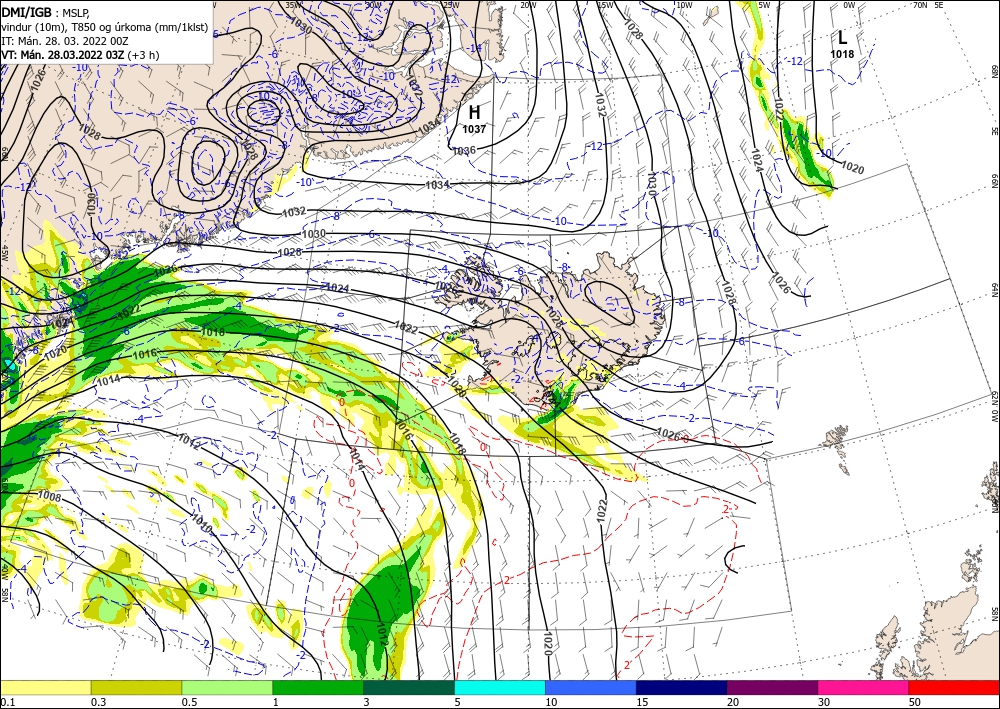Click the '70N' latitude label
The image size is (1000, 709).
coord(920,5)
